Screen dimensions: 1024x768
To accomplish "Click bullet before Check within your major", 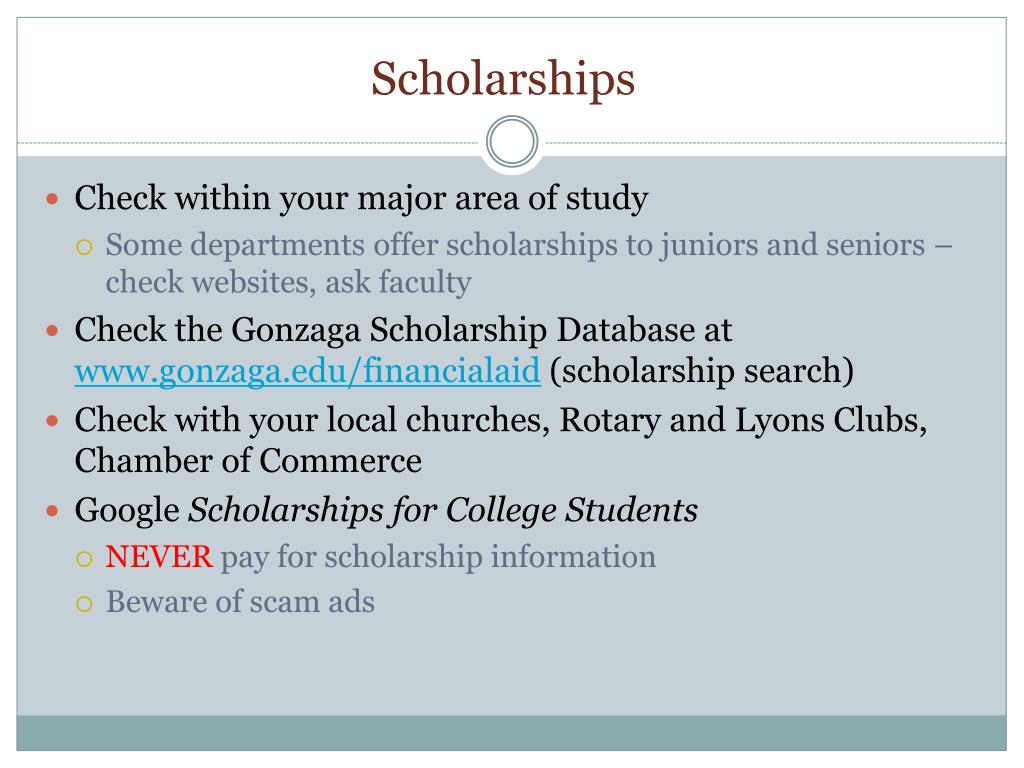I will click(x=53, y=199).
